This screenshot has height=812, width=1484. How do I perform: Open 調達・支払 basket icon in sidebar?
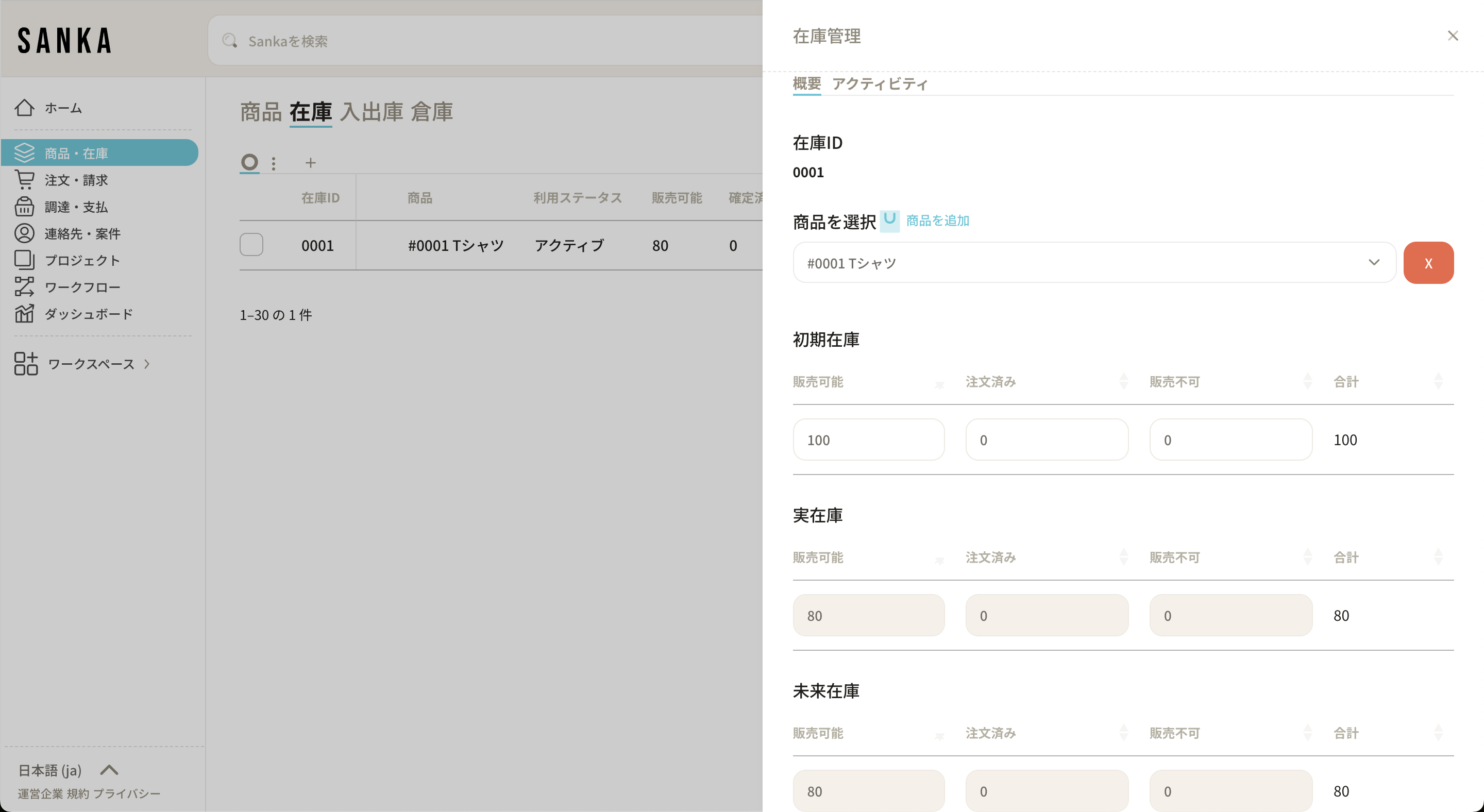[24, 207]
